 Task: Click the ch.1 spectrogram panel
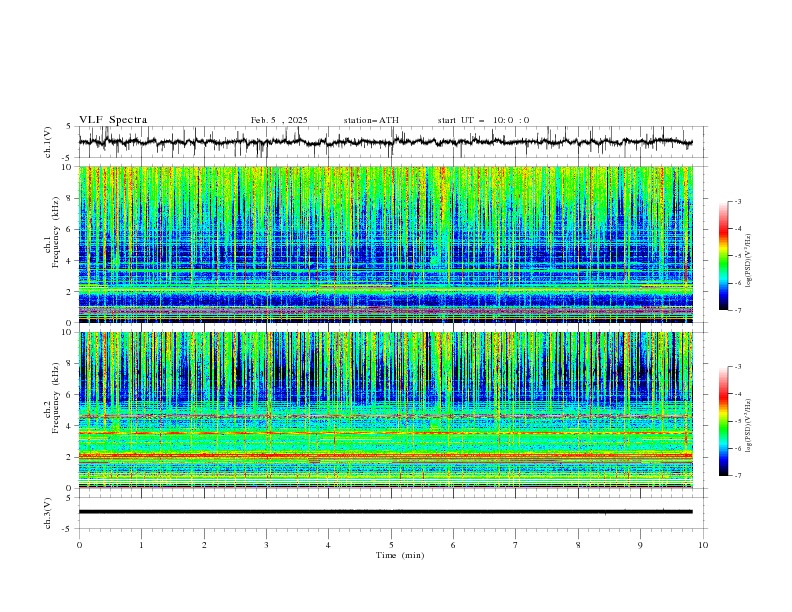pyautogui.click(x=386, y=244)
